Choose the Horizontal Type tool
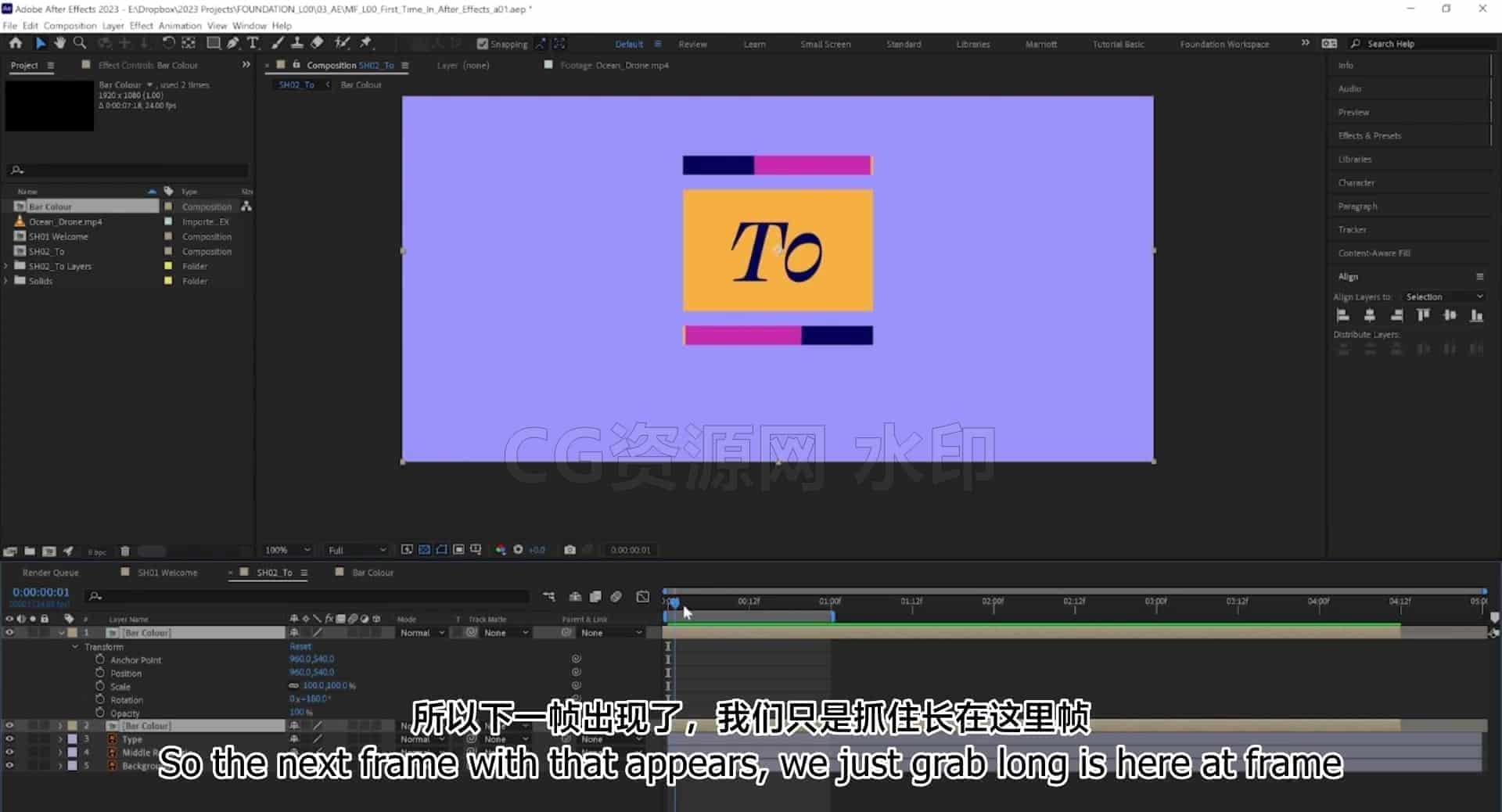The width and height of the screenshot is (1502, 812). (253, 43)
